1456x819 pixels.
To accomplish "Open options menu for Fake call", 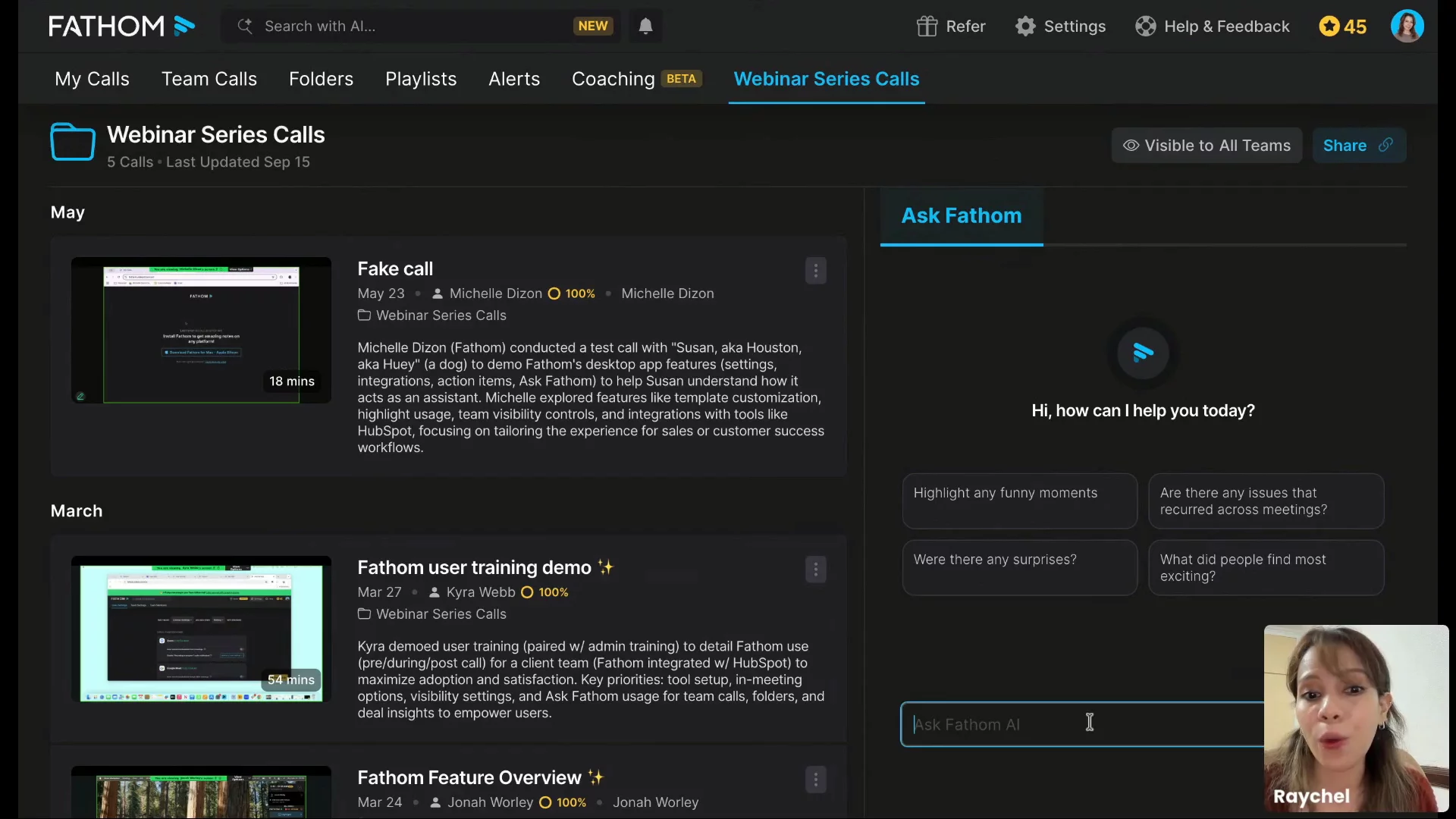I will click(815, 271).
